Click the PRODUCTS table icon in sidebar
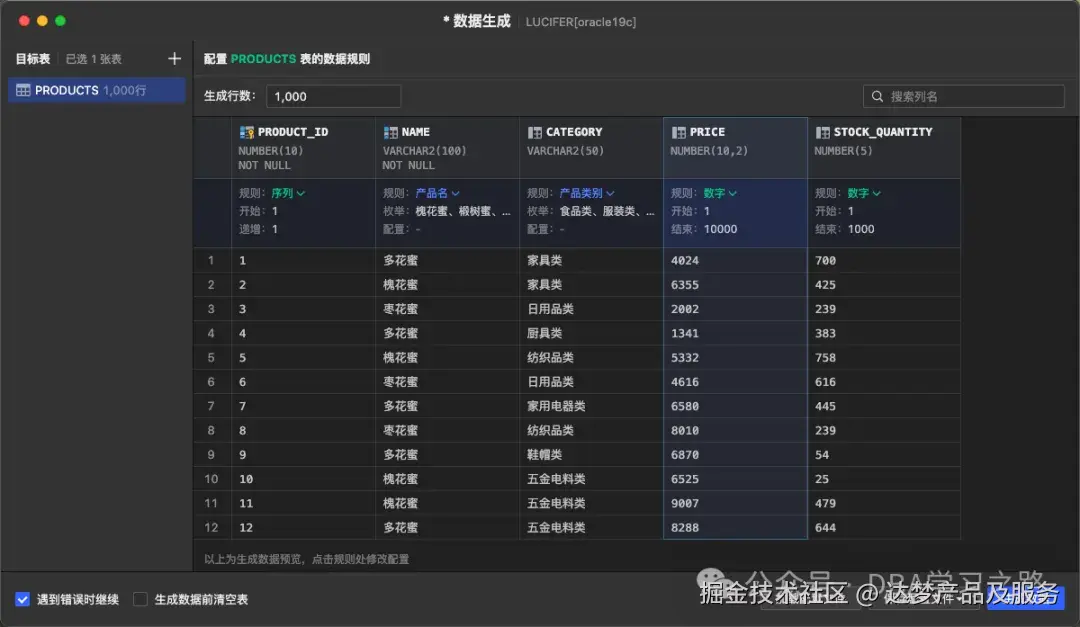Screen dimensions: 1080x627 coord(22,89)
